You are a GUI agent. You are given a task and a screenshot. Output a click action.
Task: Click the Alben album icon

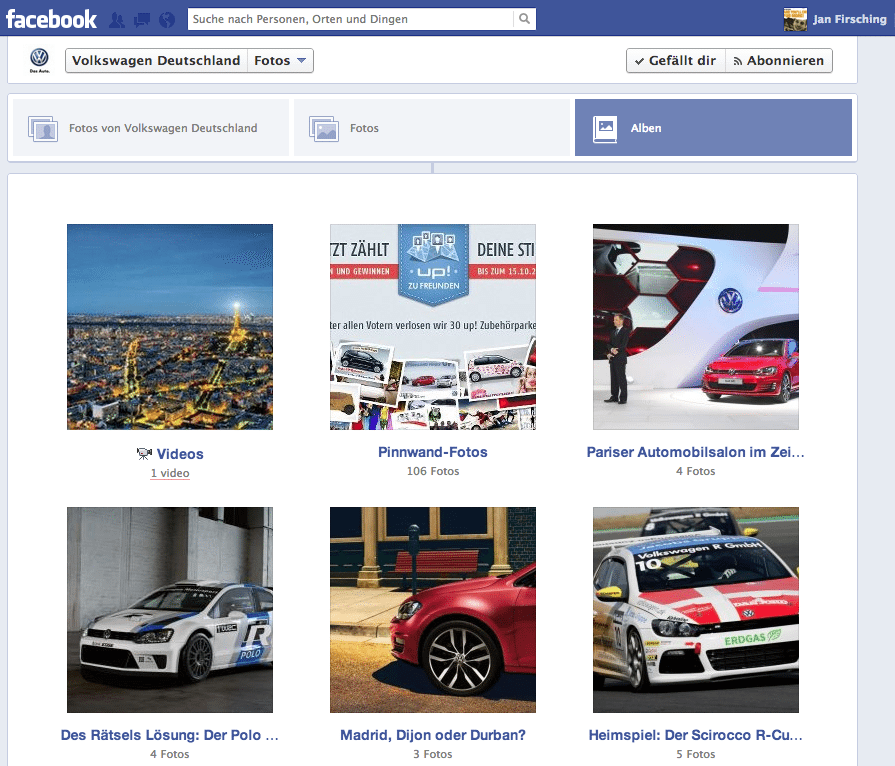point(605,128)
